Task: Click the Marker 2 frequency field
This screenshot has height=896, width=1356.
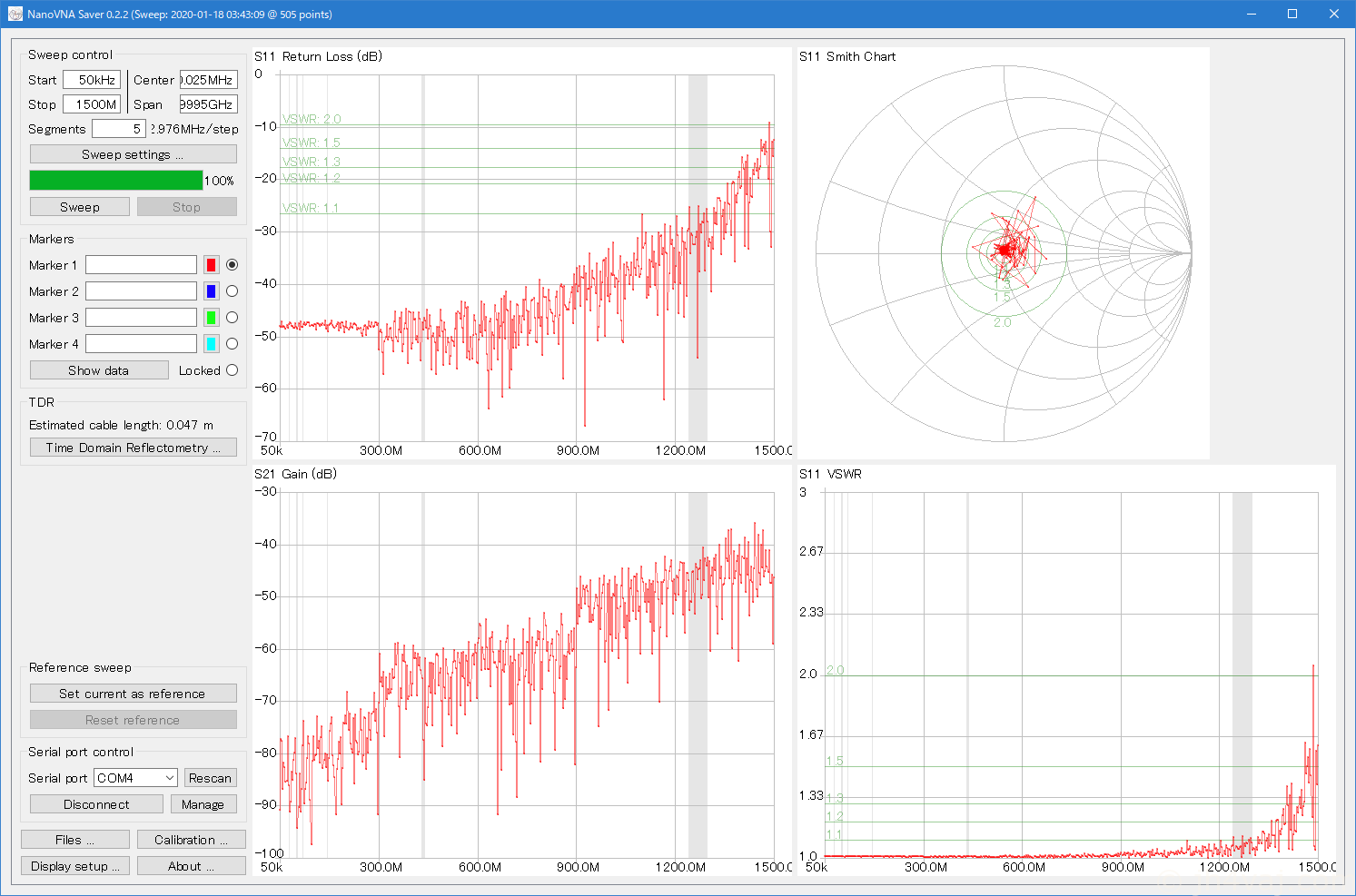Action: tap(141, 291)
